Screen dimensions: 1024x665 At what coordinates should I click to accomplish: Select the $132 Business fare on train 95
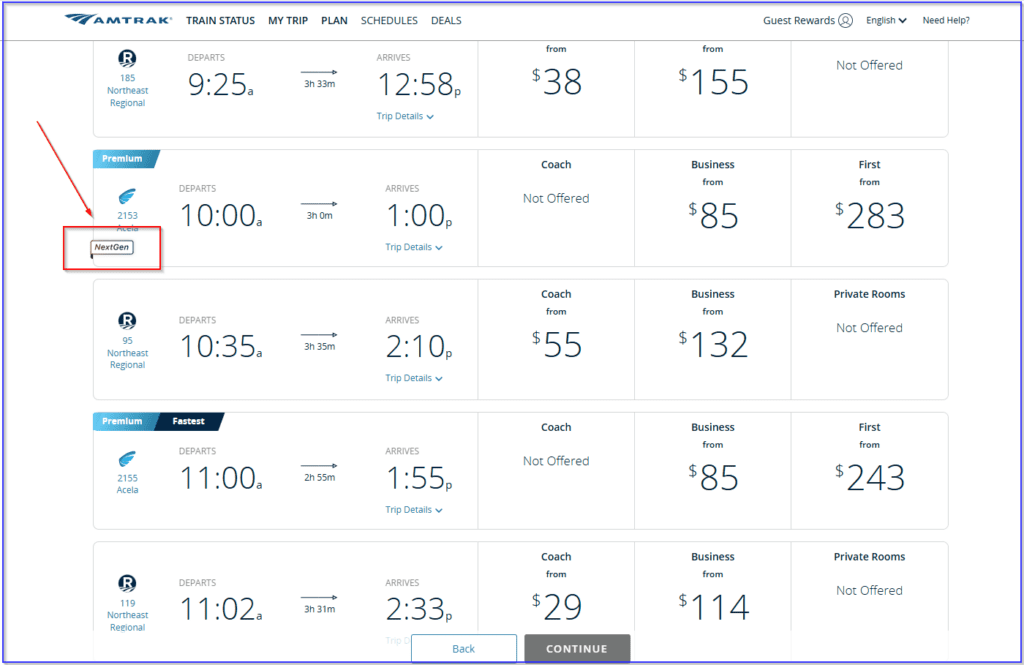[713, 344]
